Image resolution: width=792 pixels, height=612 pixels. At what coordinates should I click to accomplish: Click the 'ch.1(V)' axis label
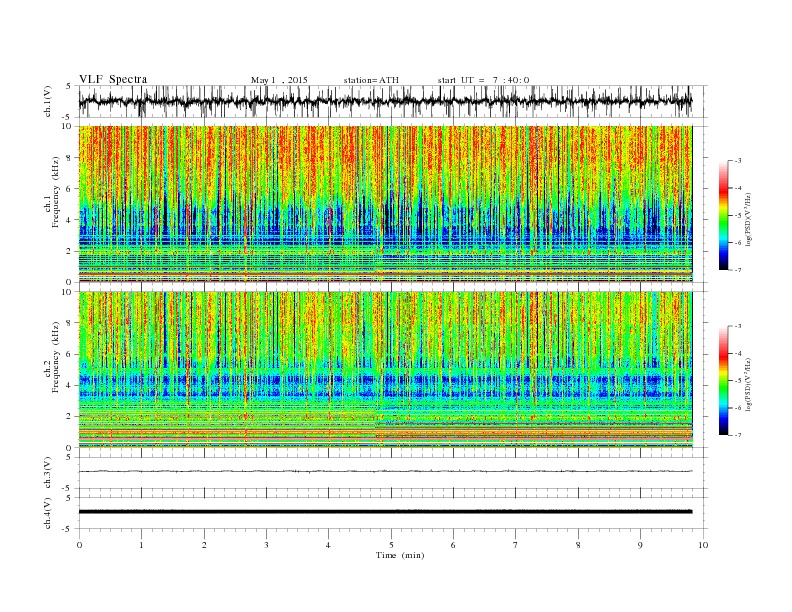[x=48, y=101]
